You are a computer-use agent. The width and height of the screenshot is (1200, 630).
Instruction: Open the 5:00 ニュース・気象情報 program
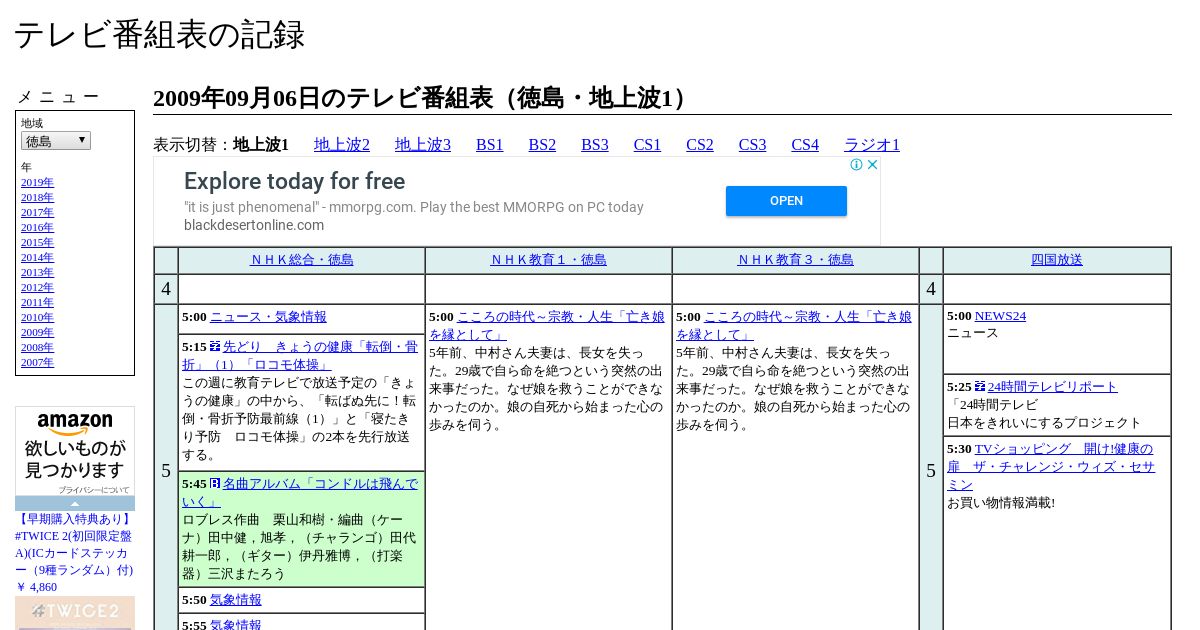pos(268,317)
